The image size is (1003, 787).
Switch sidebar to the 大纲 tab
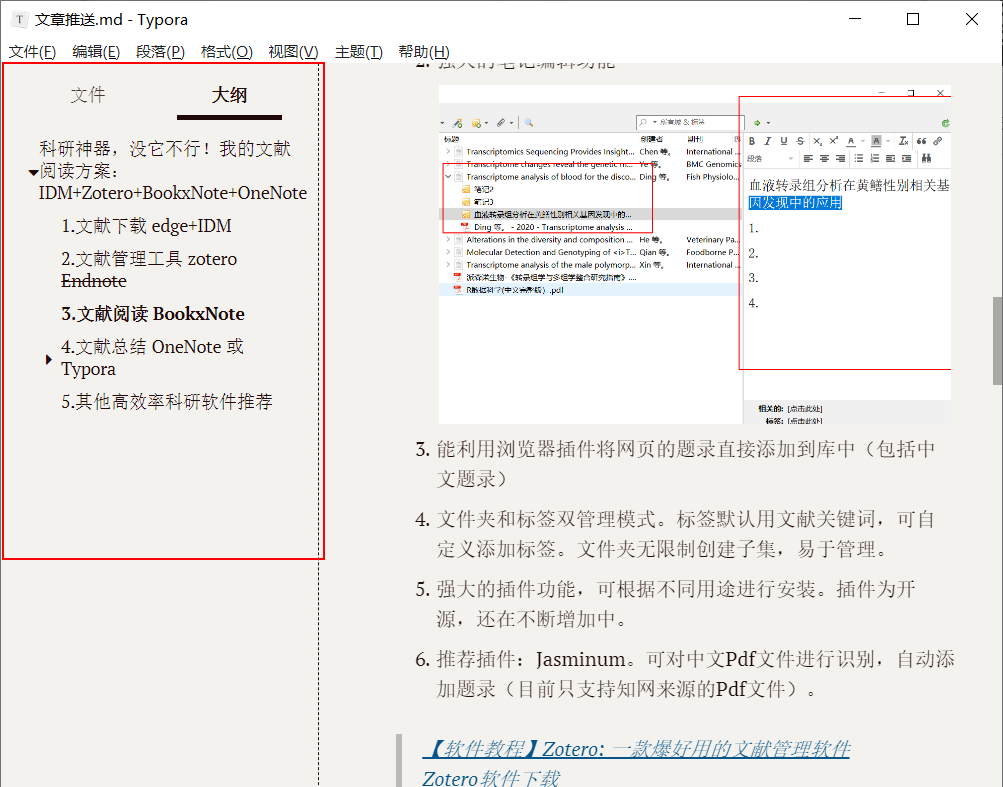229,95
